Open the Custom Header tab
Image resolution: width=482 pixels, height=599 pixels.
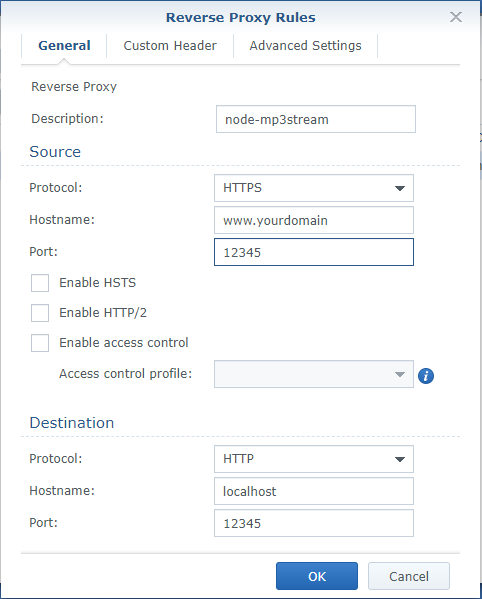tap(170, 45)
